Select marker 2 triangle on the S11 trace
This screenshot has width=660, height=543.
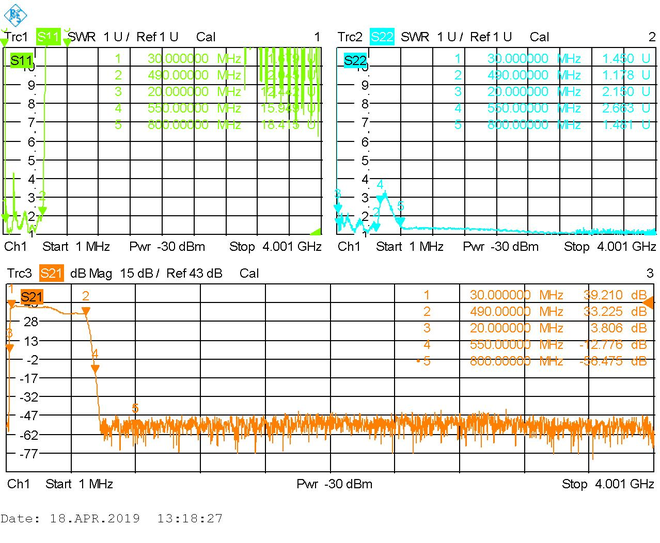pyautogui.click(x=42, y=210)
